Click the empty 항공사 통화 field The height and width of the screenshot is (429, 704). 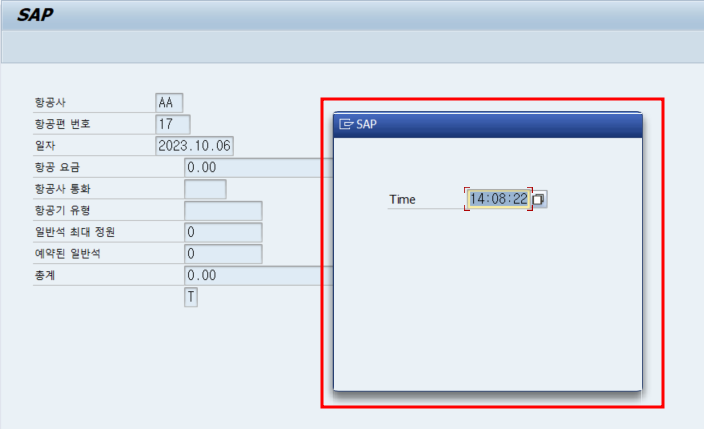tap(205, 189)
